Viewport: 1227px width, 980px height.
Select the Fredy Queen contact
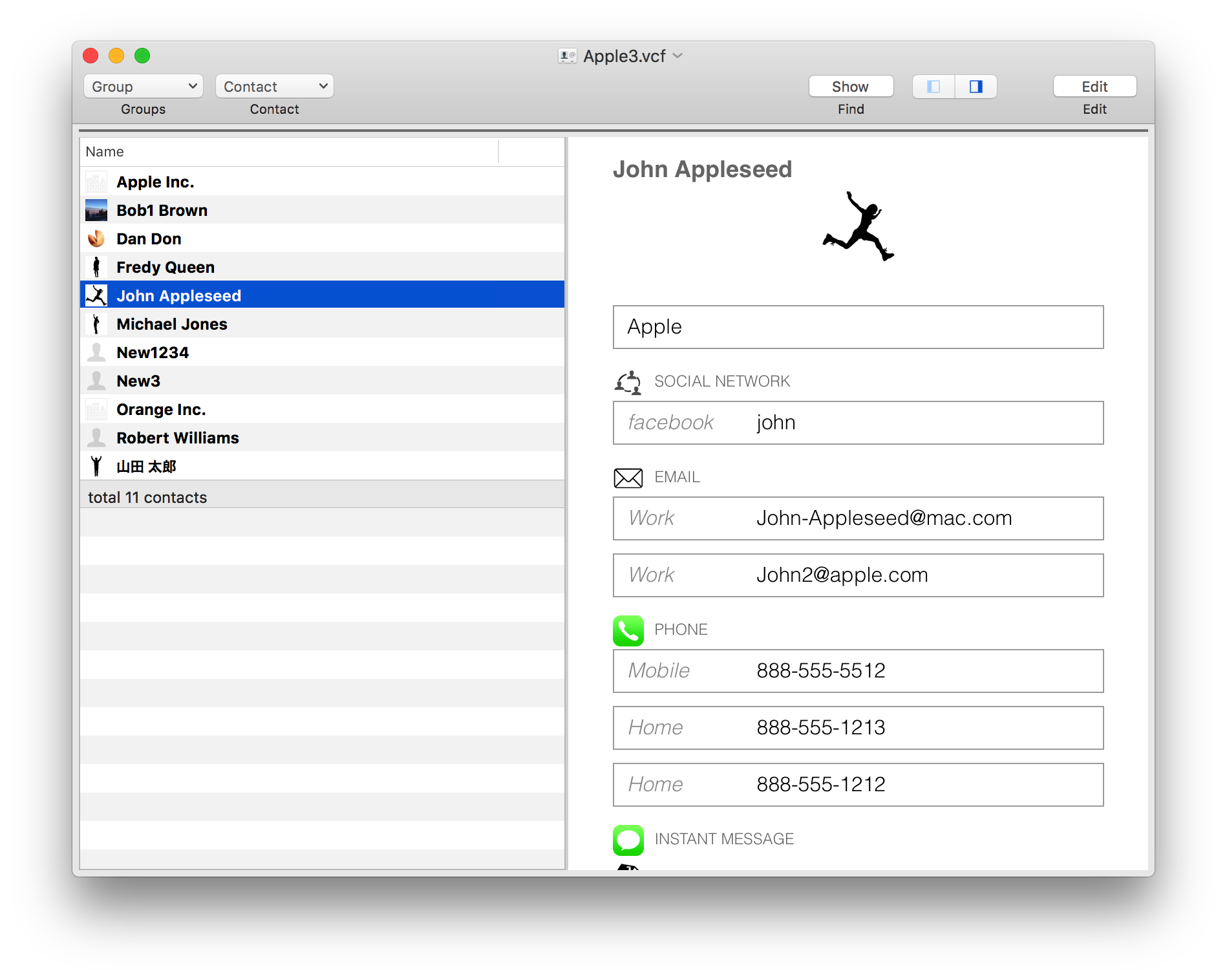click(322, 267)
